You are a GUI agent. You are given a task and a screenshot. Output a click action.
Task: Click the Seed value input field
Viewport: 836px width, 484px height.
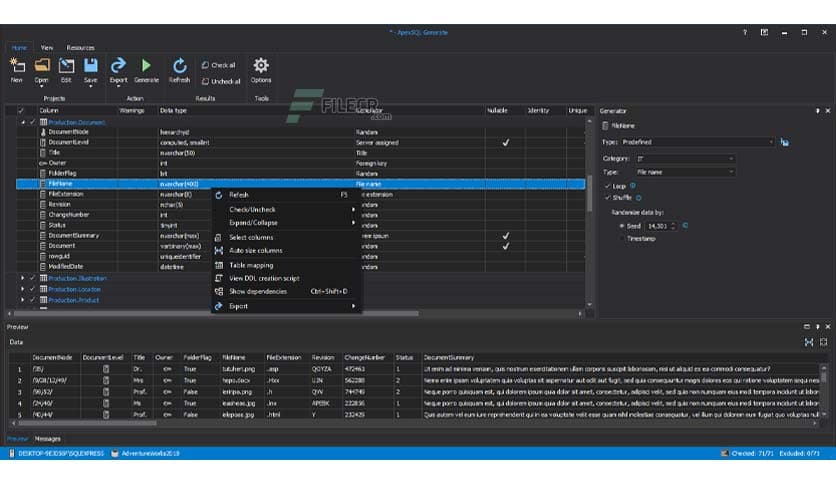(657, 226)
